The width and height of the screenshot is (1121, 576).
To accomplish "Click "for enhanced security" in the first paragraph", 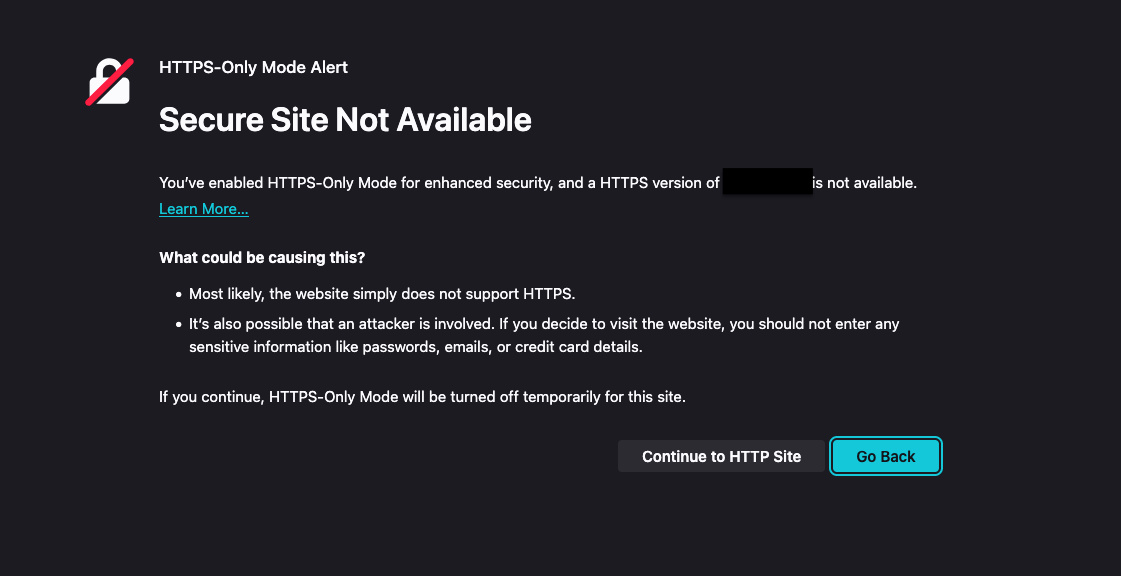I will click(x=474, y=183).
